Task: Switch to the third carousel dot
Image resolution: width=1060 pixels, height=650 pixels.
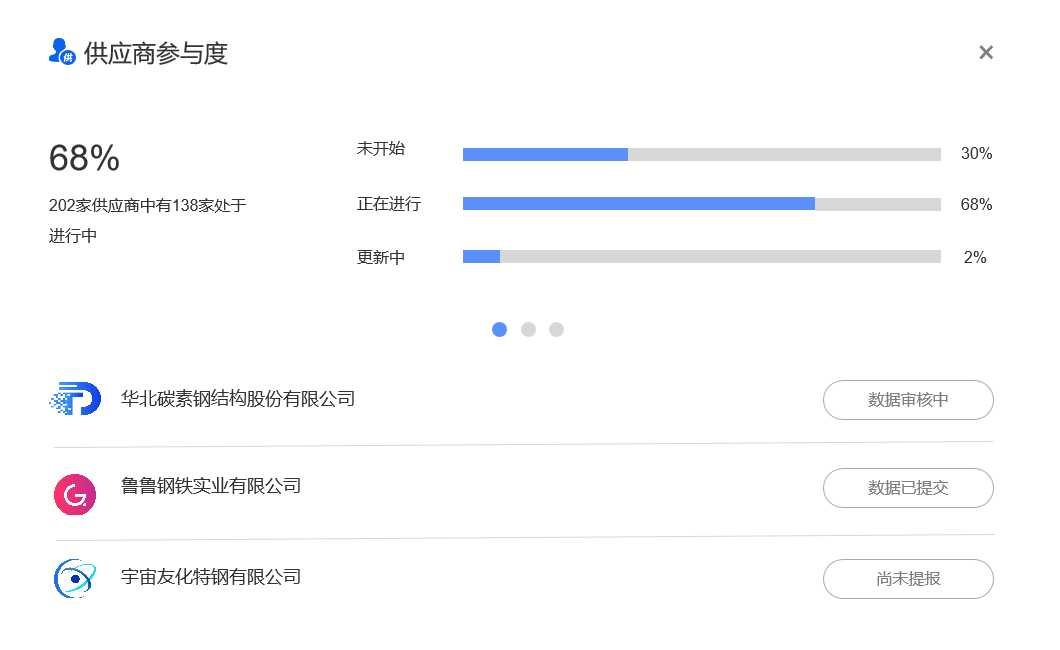Action: (x=556, y=329)
